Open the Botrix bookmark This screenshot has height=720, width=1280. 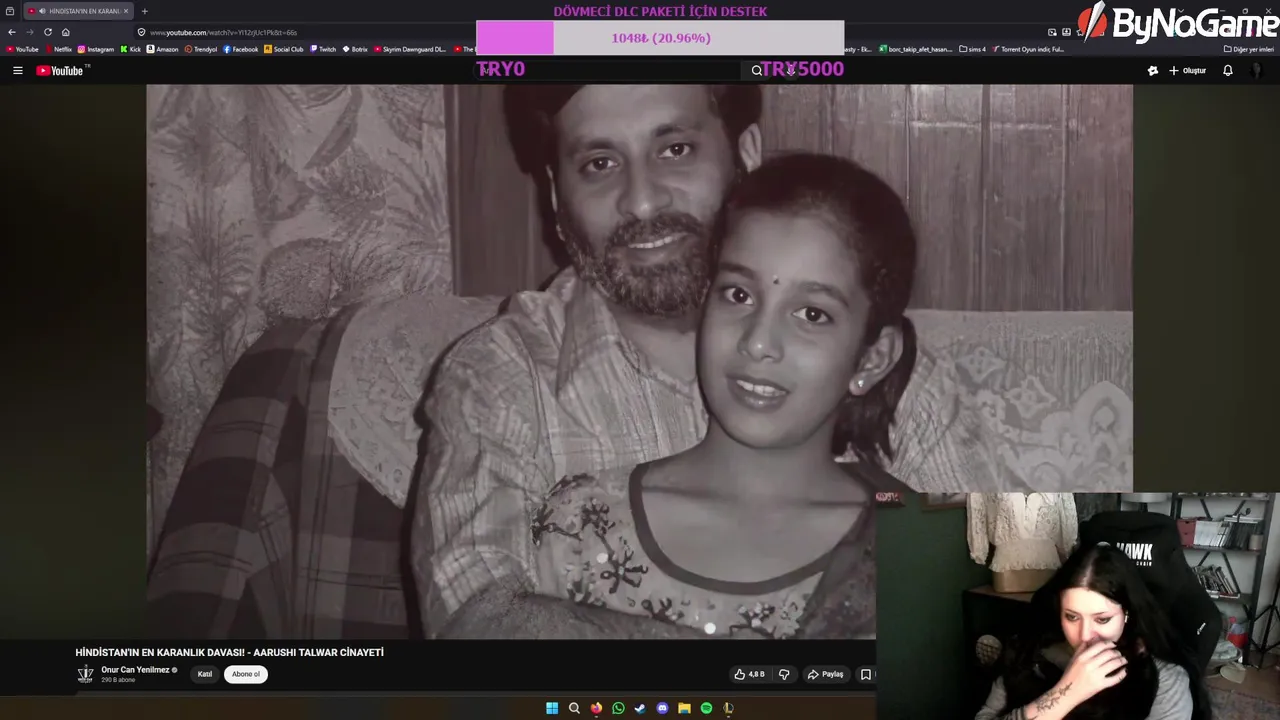[x=355, y=49]
